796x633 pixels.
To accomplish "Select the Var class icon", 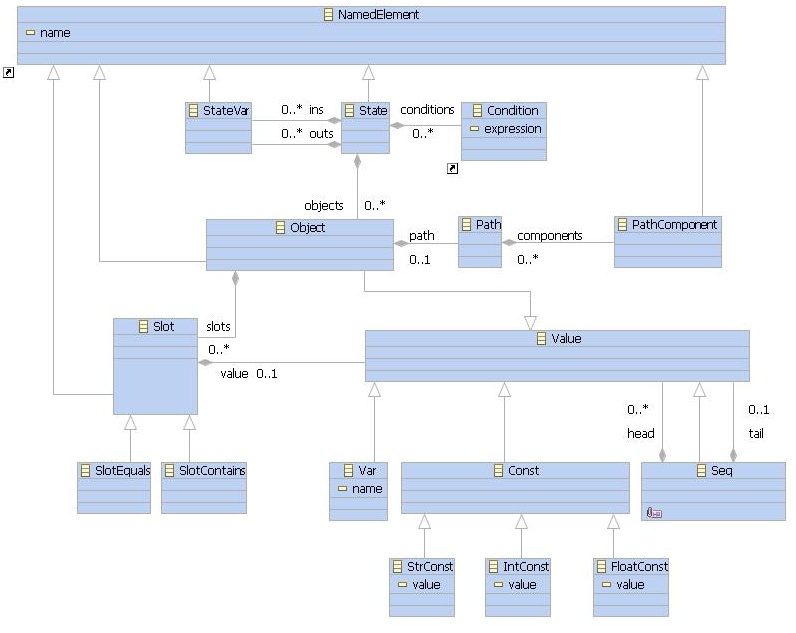I will (x=348, y=471).
